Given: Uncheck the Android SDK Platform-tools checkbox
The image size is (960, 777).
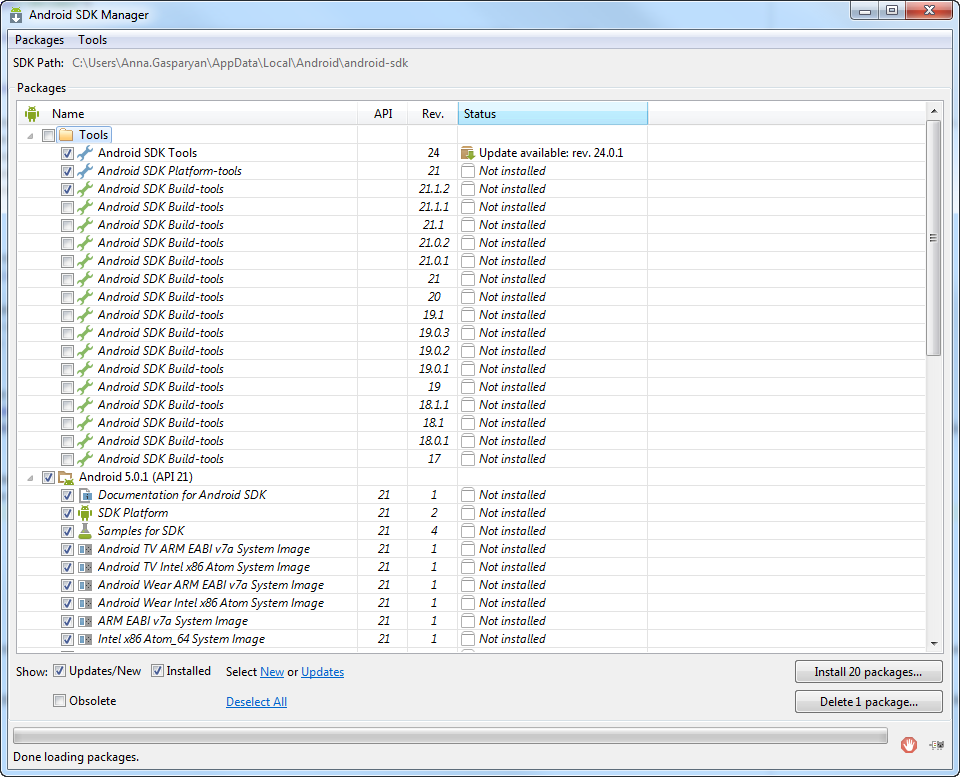Looking at the screenshot, I should 67,171.
